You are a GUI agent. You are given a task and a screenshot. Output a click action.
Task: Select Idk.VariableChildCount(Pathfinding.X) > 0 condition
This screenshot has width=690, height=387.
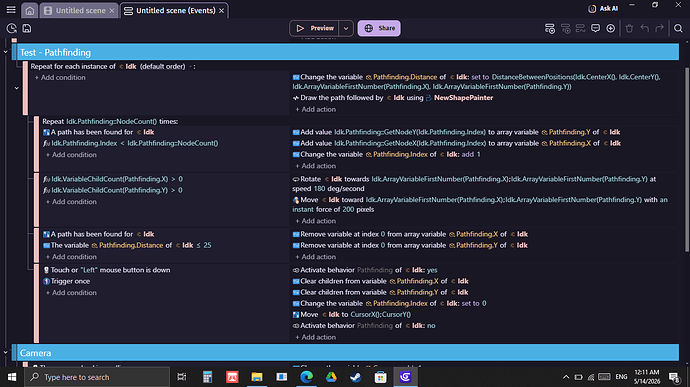click(113, 179)
